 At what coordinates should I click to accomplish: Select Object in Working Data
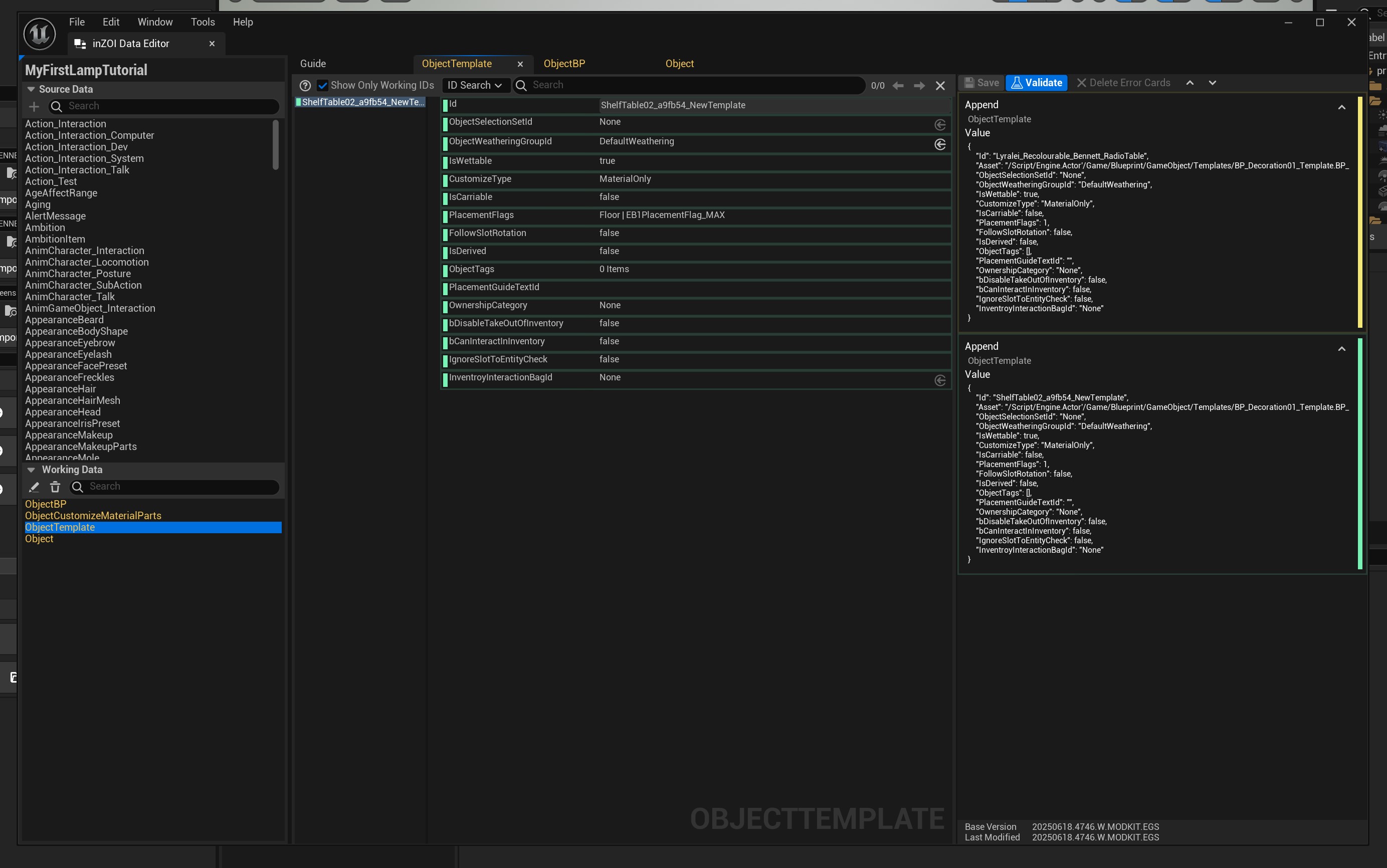pos(39,538)
